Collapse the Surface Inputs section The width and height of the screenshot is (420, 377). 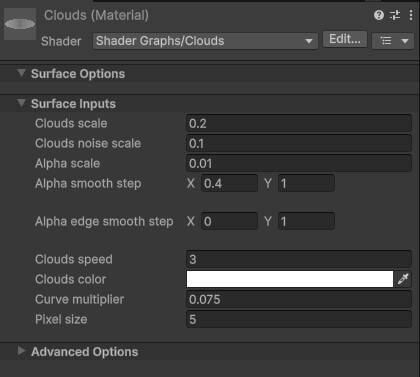(x=21, y=103)
